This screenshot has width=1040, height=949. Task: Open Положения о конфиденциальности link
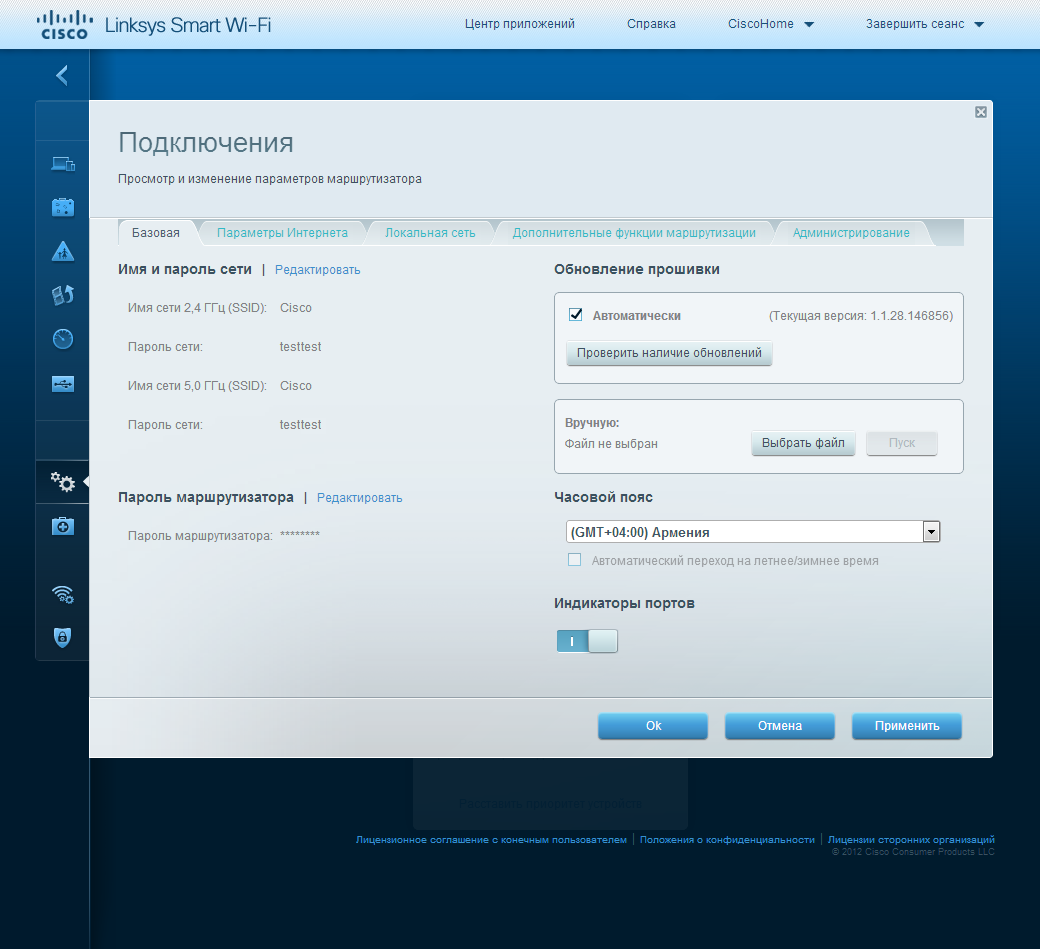coord(727,840)
